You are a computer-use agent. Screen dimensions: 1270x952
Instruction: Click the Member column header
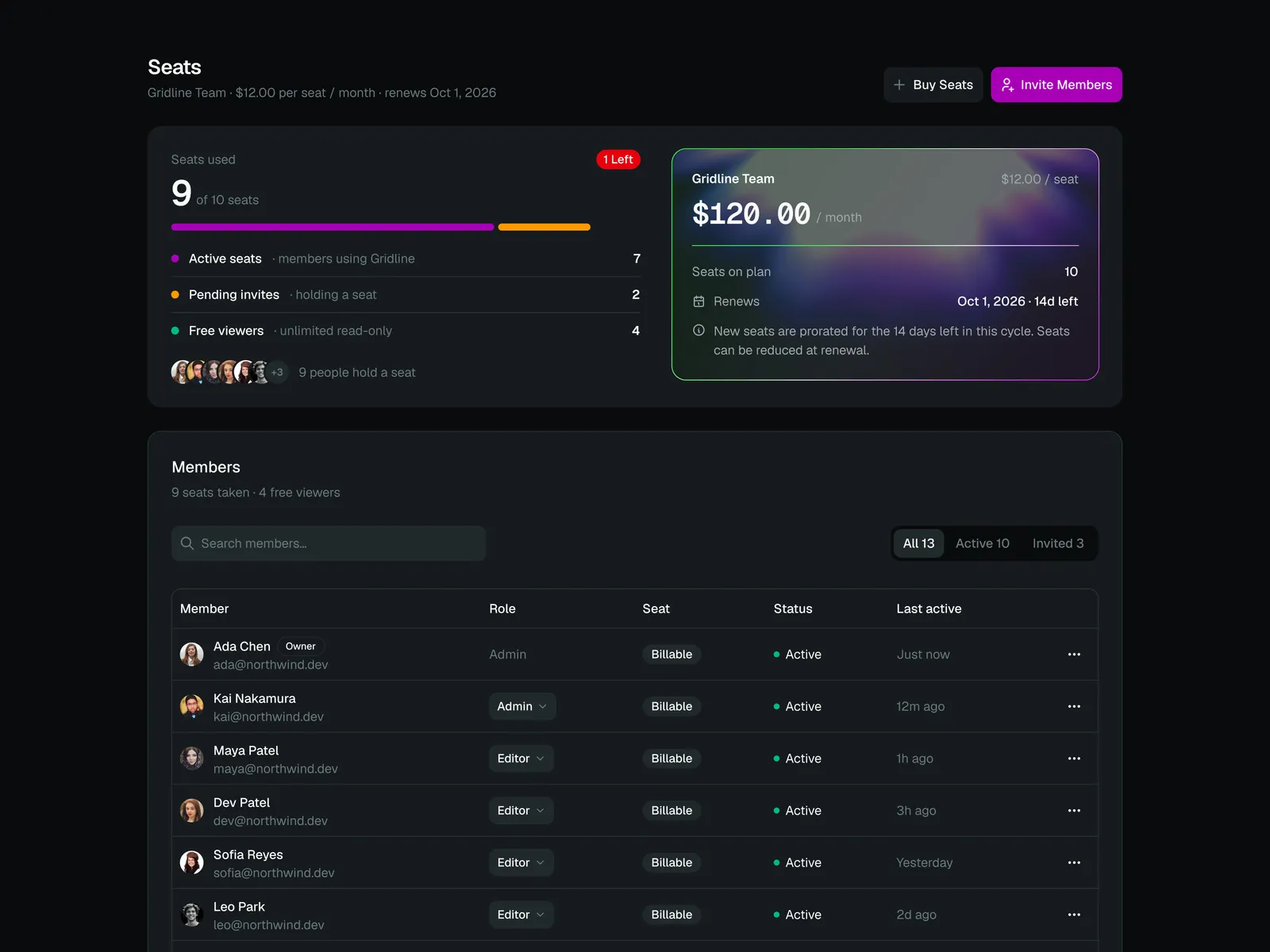(x=204, y=608)
